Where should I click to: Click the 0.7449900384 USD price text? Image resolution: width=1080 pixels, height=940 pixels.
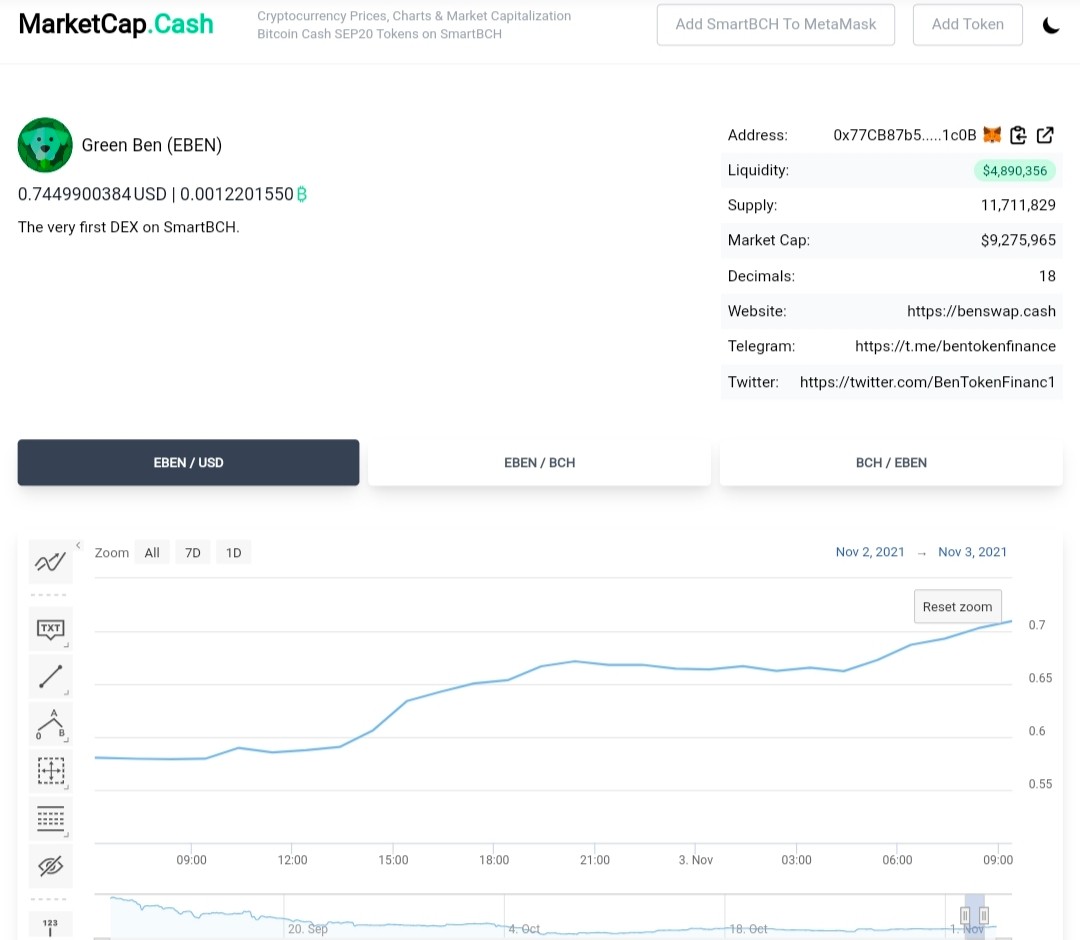[x=92, y=194]
